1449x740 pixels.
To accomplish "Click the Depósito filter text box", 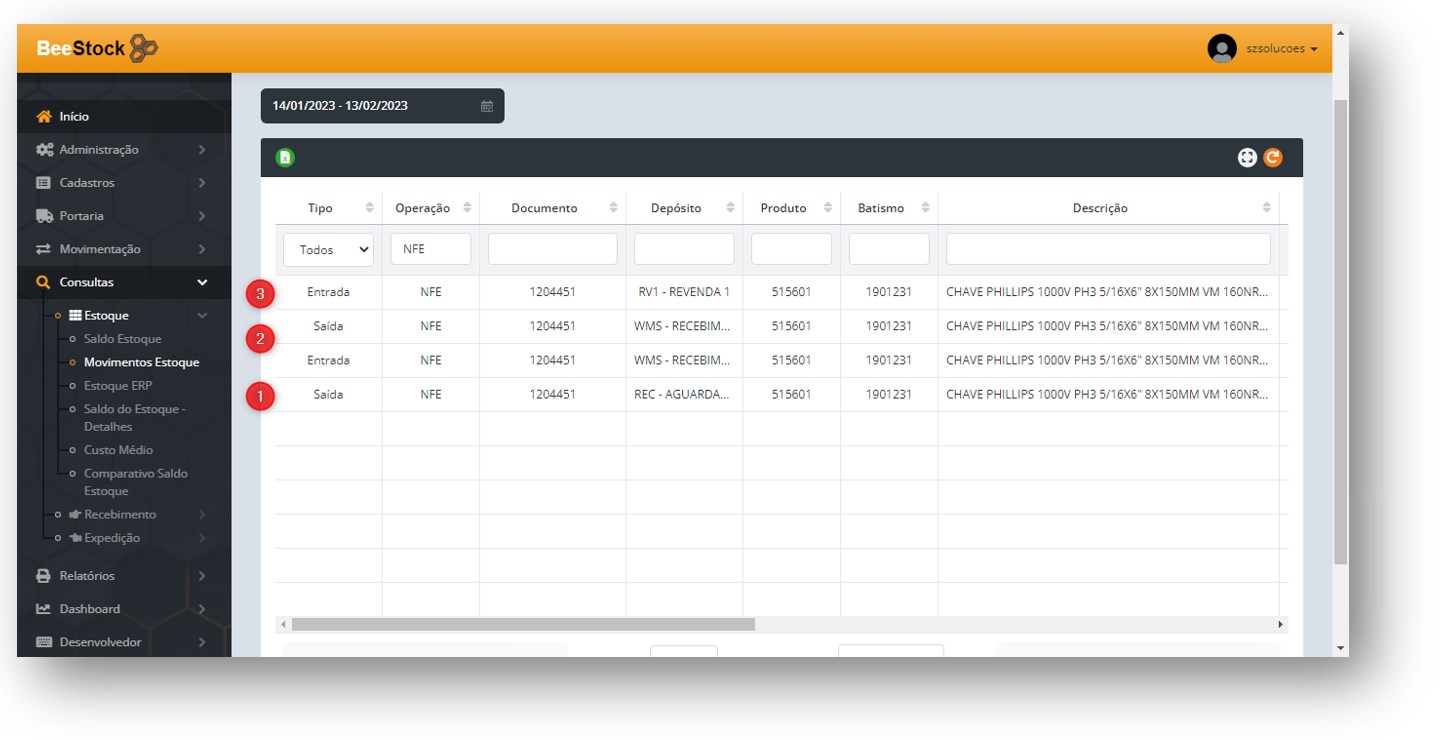I will (684, 250).
